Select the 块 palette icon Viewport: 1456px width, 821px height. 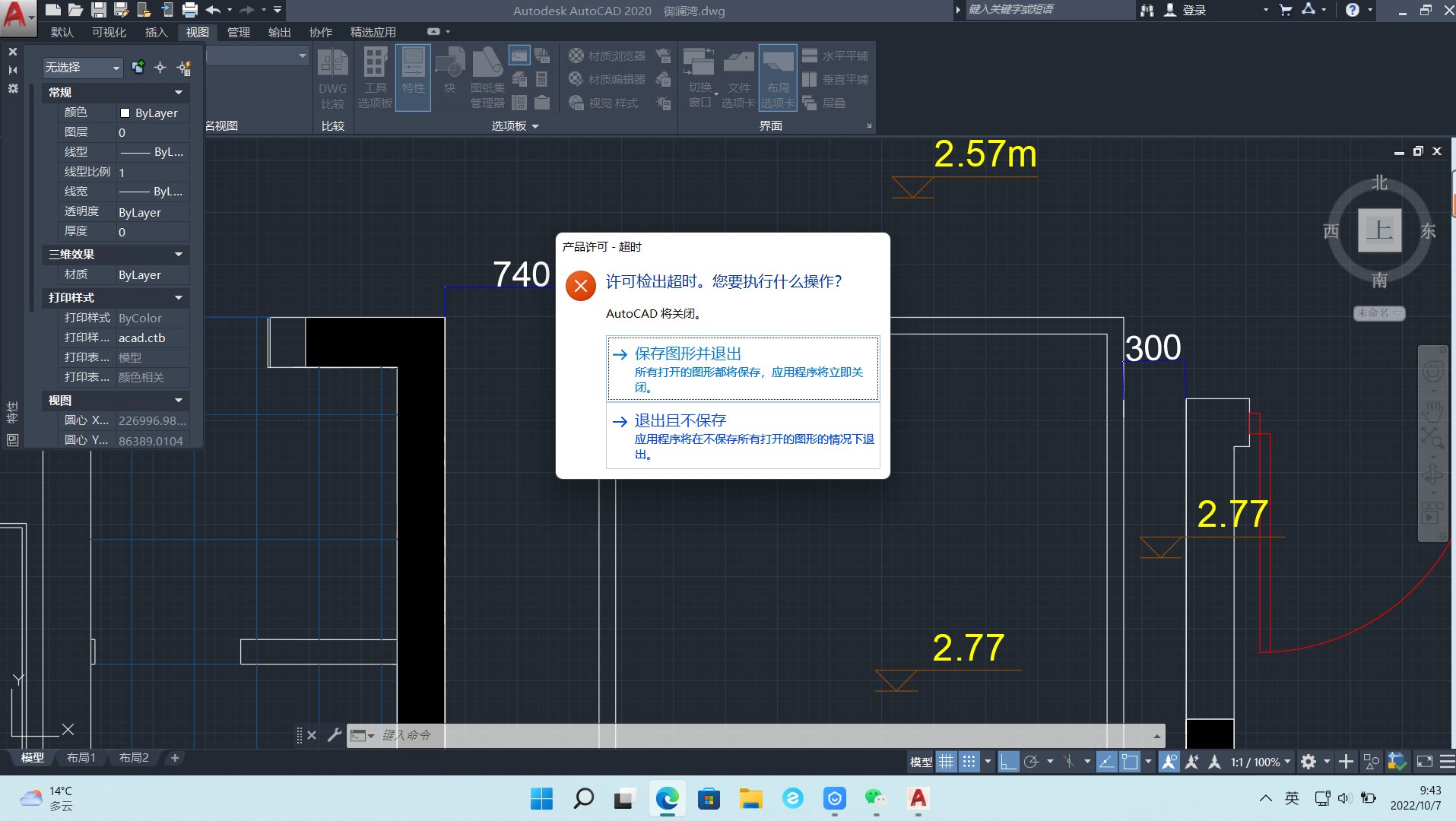click(x=449, y=76)
